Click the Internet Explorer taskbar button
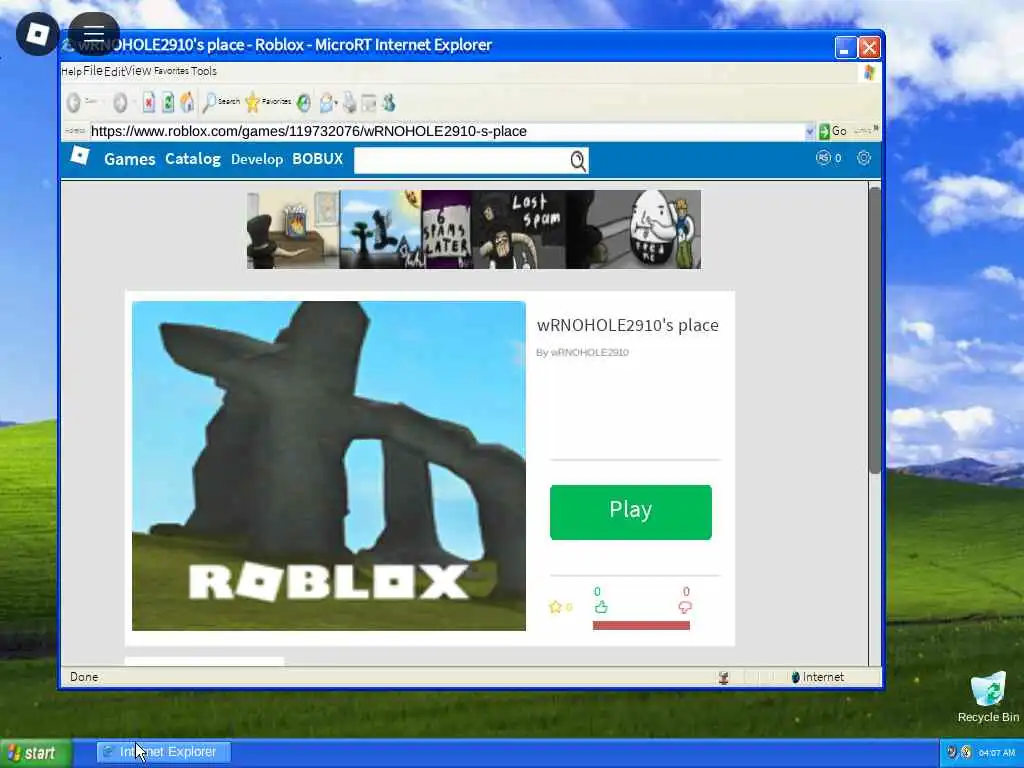 click(164, 752)
